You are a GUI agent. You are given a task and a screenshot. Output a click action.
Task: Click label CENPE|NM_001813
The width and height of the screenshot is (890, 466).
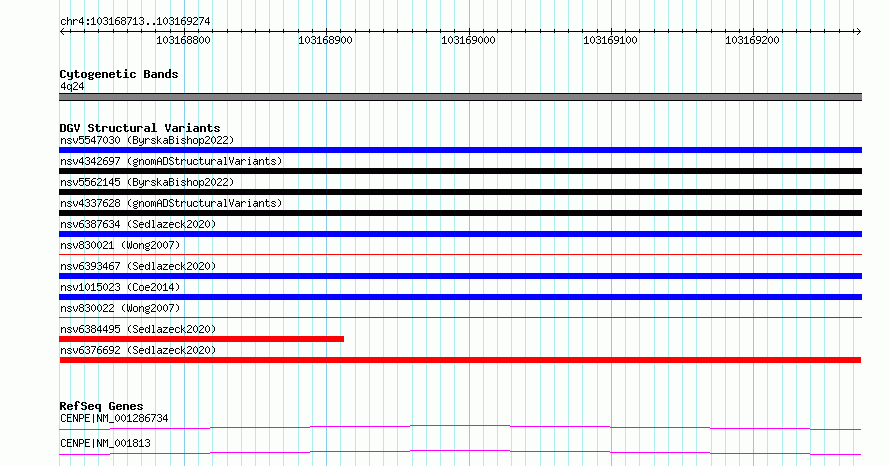105,443
